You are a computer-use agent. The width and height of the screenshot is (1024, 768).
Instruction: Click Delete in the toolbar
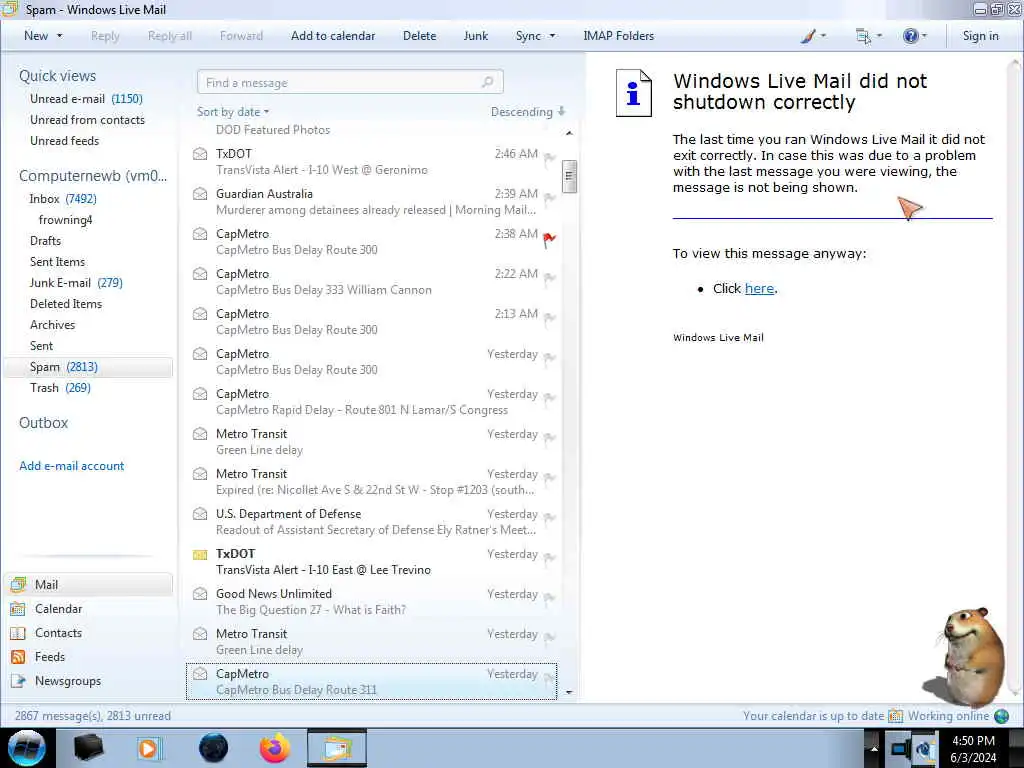(x=419, y=36)
